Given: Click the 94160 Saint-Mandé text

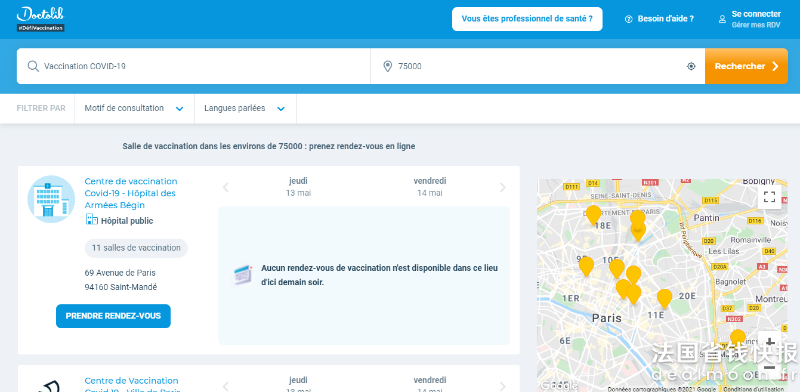Looking at the screenshot, I should point(121,287).
